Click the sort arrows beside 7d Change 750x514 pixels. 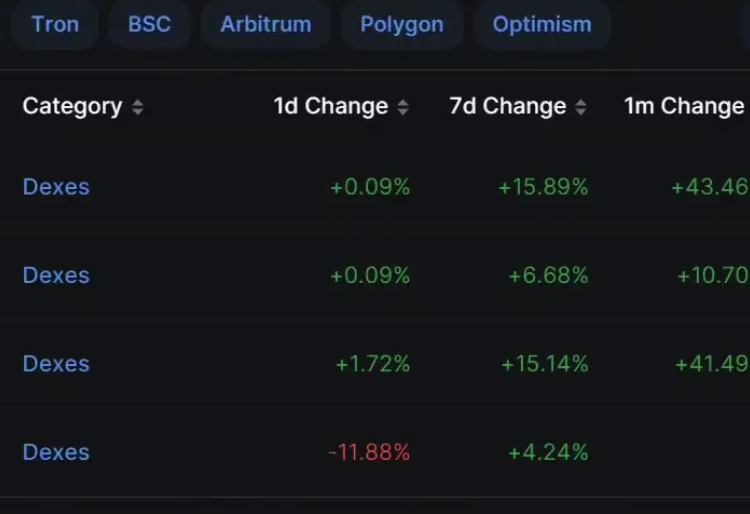(x=581, y=107)
